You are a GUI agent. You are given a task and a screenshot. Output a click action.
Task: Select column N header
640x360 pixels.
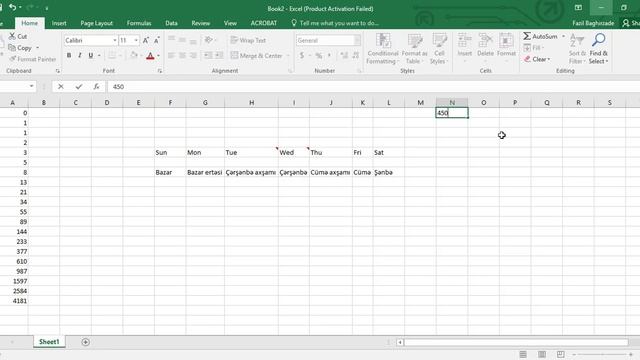(452, 102)
